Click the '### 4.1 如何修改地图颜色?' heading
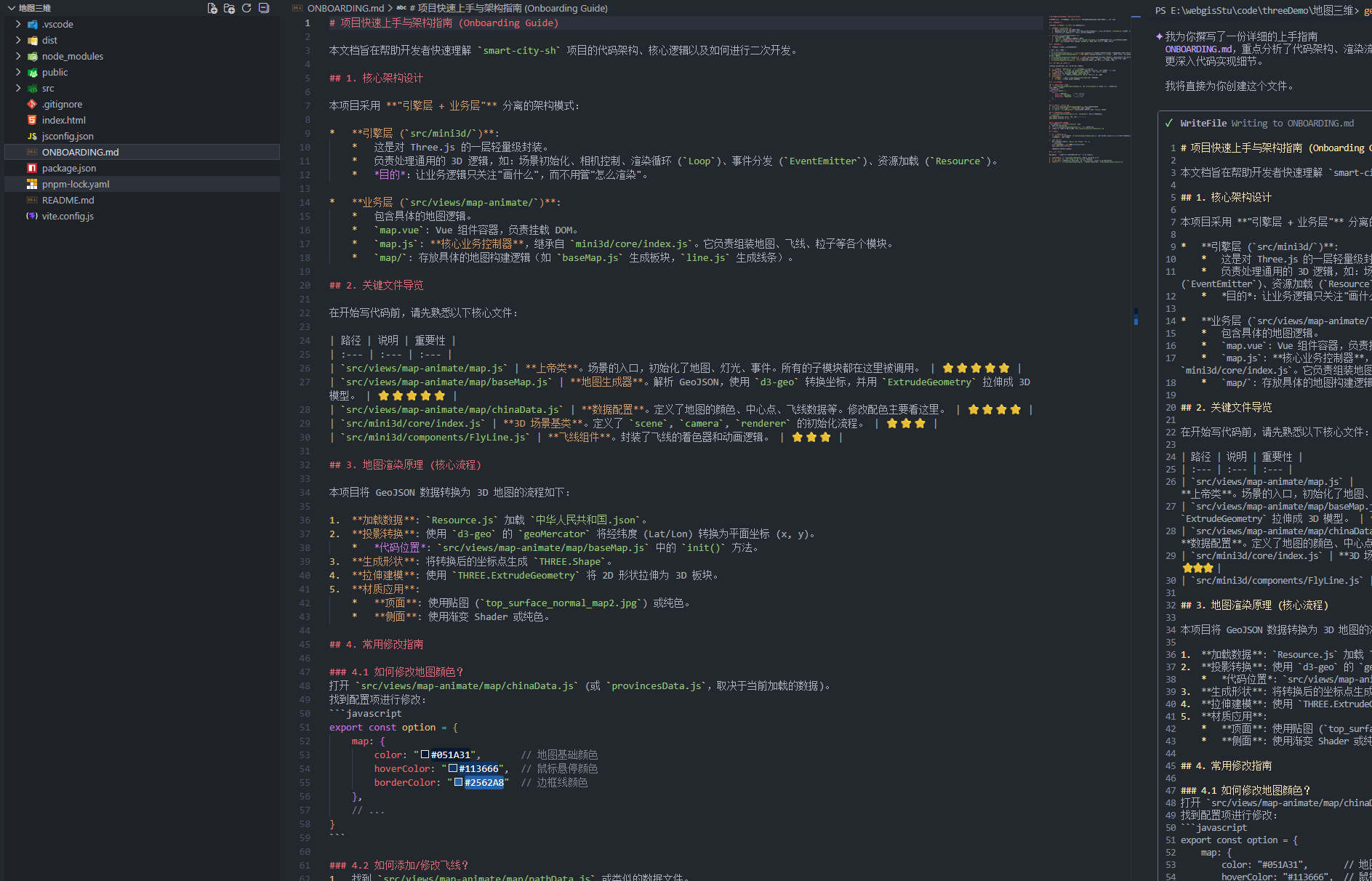Screen dimensions: 1372x881 (x=396, y=672)
